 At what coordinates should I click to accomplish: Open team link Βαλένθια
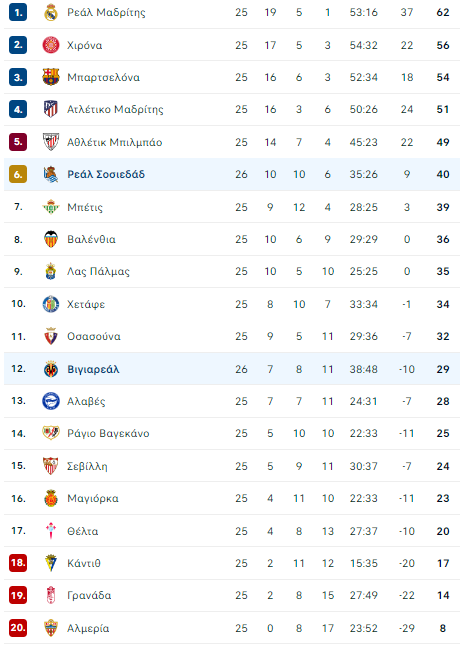(91, 239)
